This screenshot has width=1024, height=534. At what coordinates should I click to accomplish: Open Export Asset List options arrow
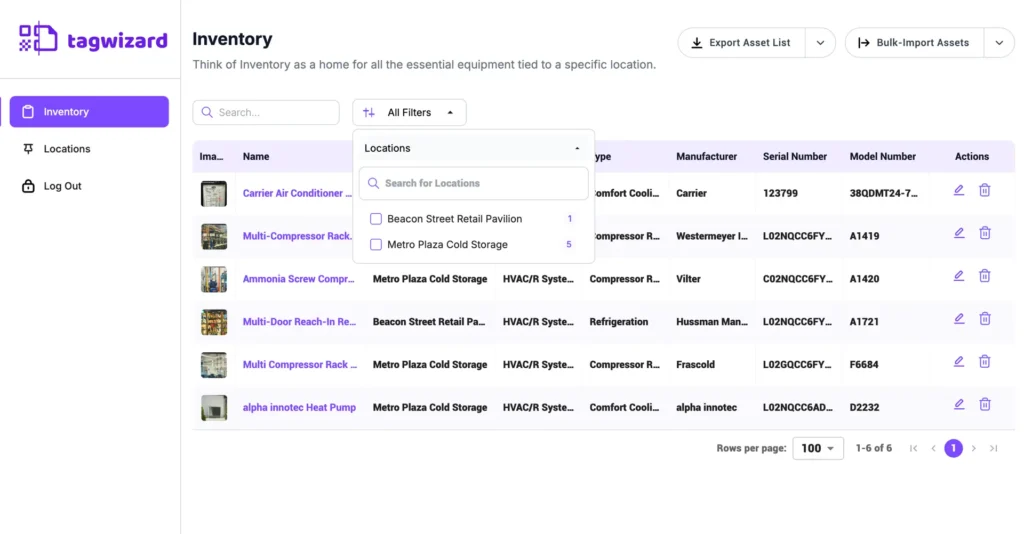coord(820,42)
